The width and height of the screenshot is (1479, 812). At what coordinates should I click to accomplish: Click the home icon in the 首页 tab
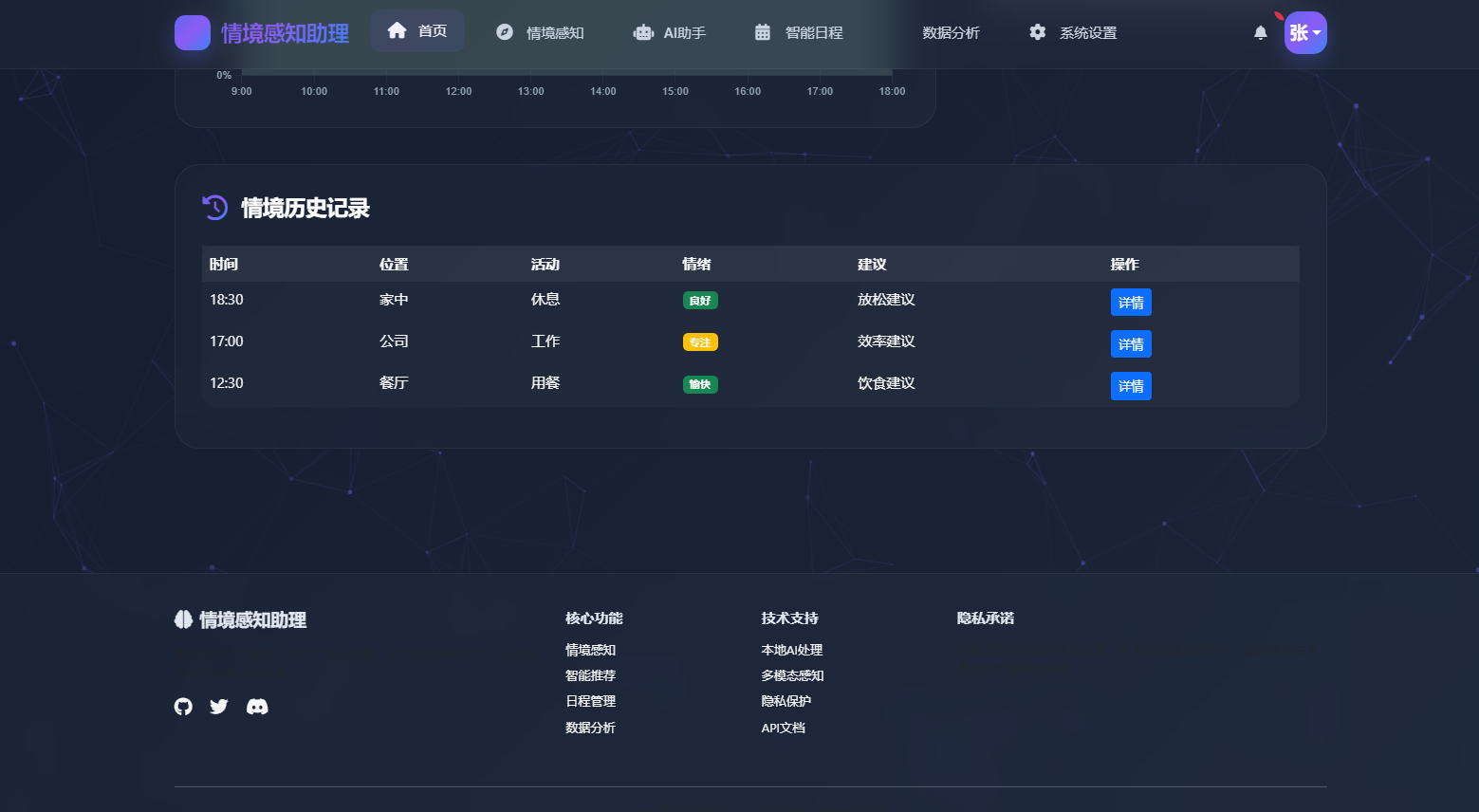tap(397, 29)
